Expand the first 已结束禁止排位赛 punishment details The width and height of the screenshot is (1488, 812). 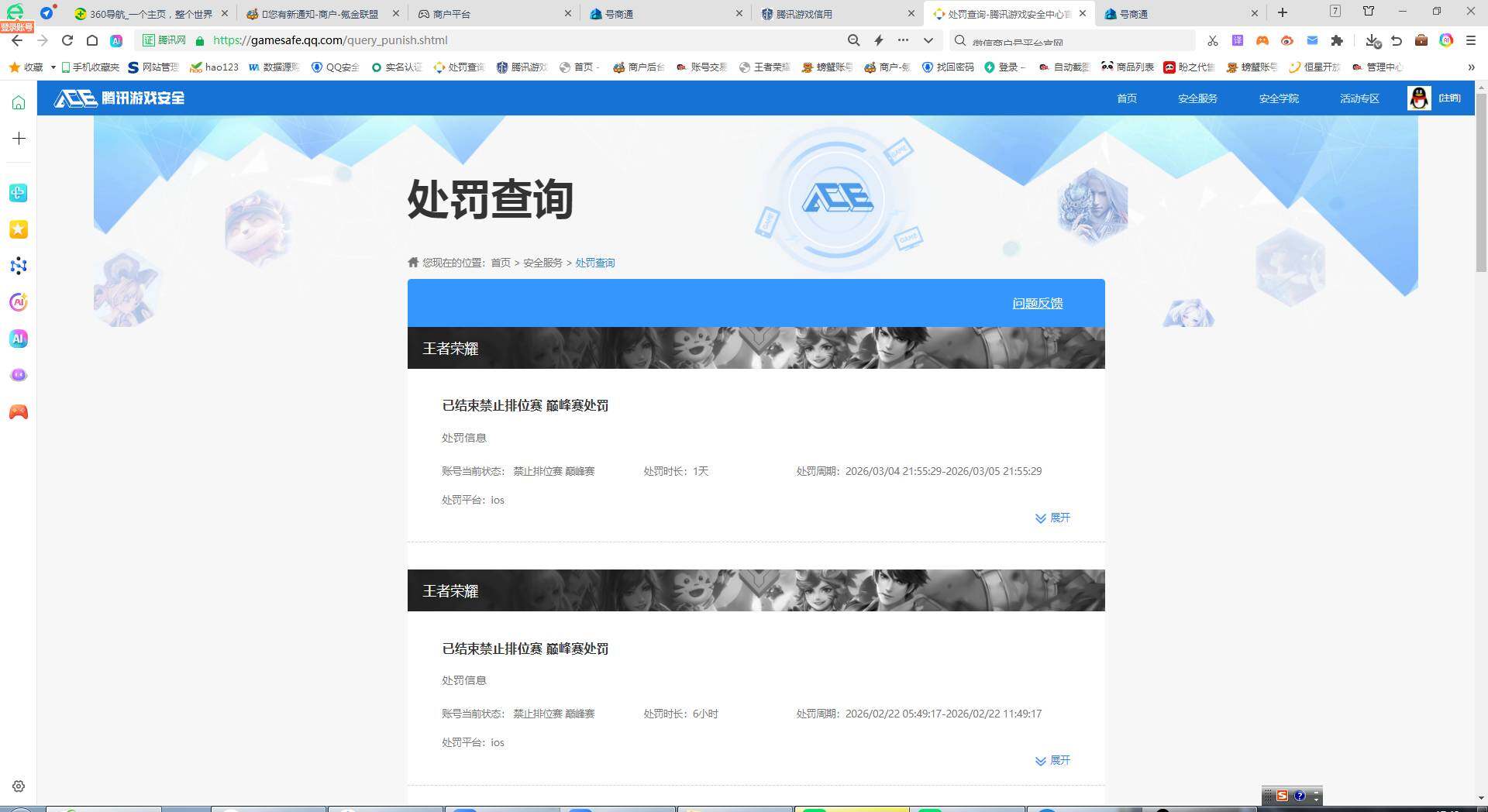pyautogui.click(x=1052, y=518)
